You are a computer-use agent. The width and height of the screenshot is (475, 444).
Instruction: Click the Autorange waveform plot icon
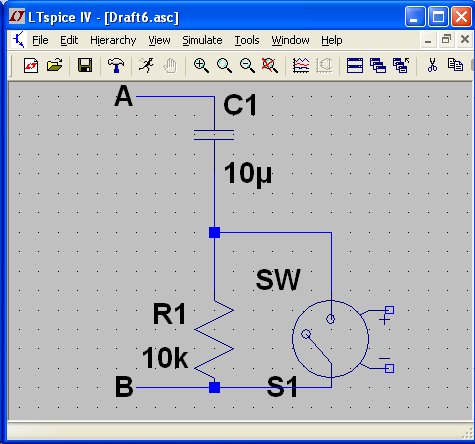[301, 65]
